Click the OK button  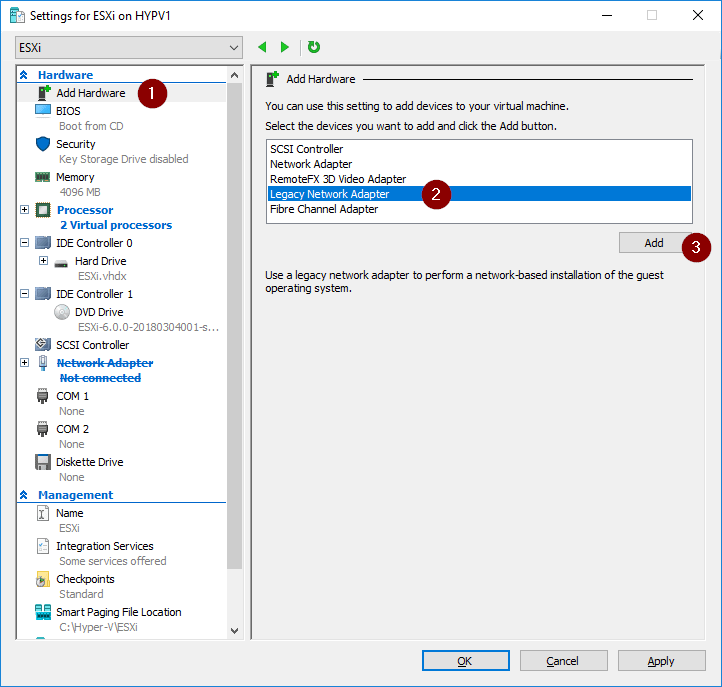pos(466,661)
